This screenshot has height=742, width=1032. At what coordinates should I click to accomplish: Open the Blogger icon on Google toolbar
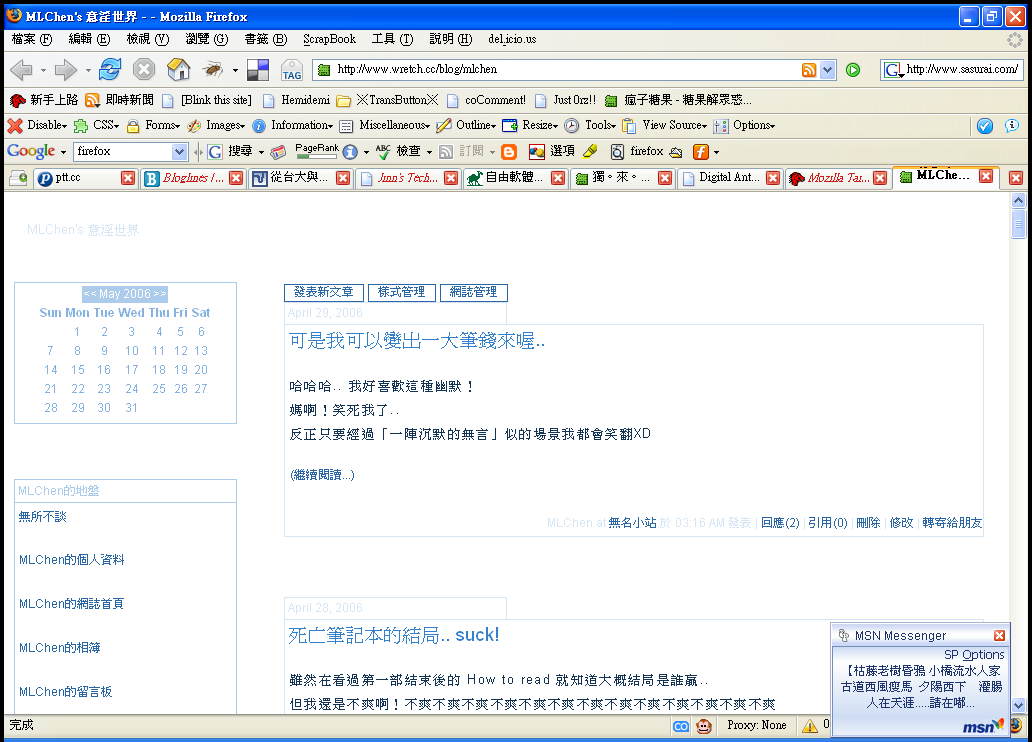click(509, 152)
